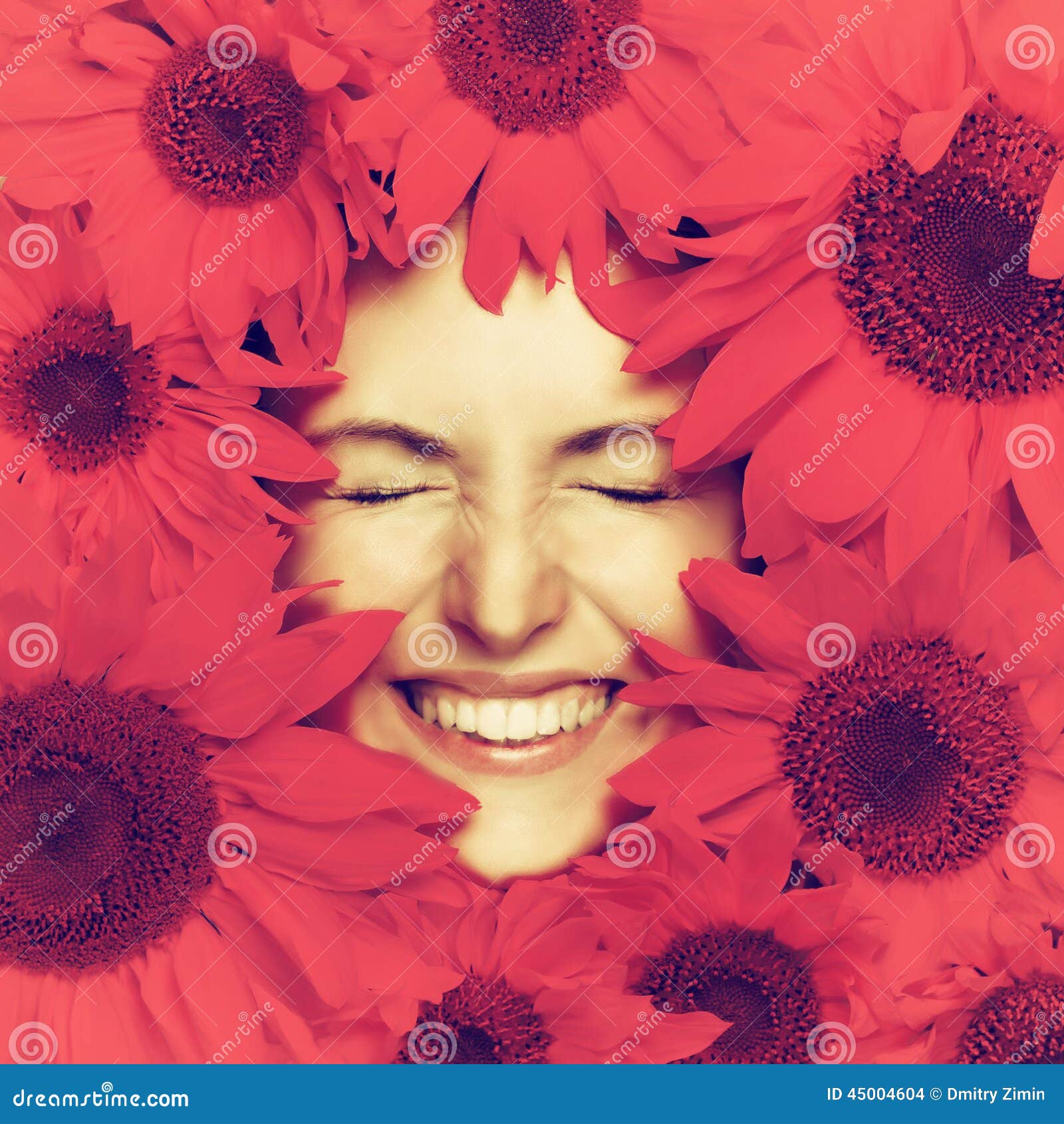1064x1124 pixels.
Task: Click the dreamstime spiral logo above the wordmark
Action: (108, 1087)
